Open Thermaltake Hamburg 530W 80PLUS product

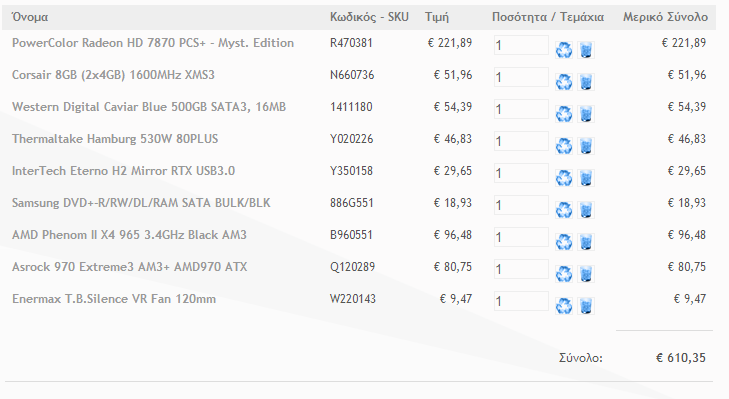point(115,139)
